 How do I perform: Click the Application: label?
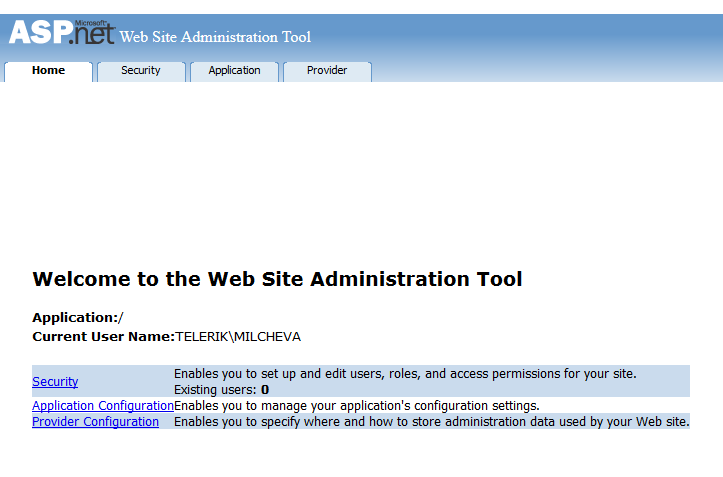pos(75,318)
